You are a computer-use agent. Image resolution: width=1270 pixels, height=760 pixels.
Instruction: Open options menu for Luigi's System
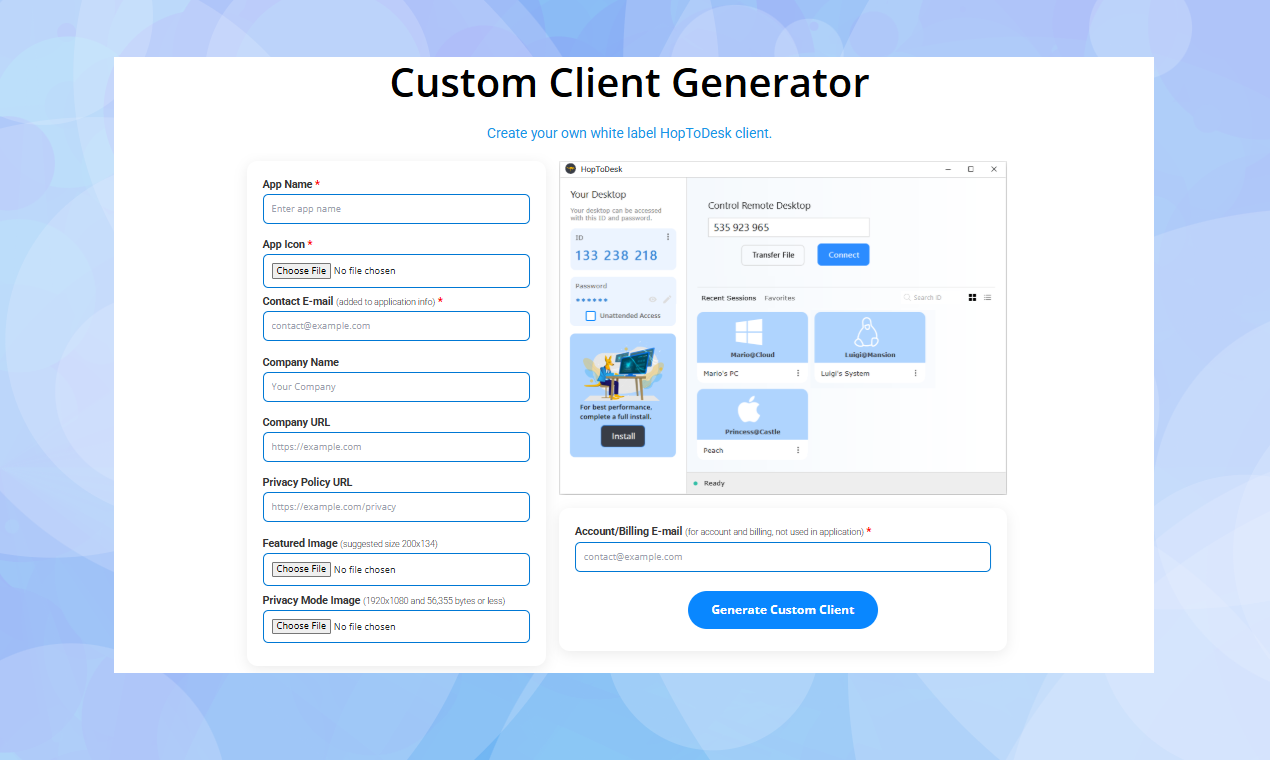pos(915,373)
